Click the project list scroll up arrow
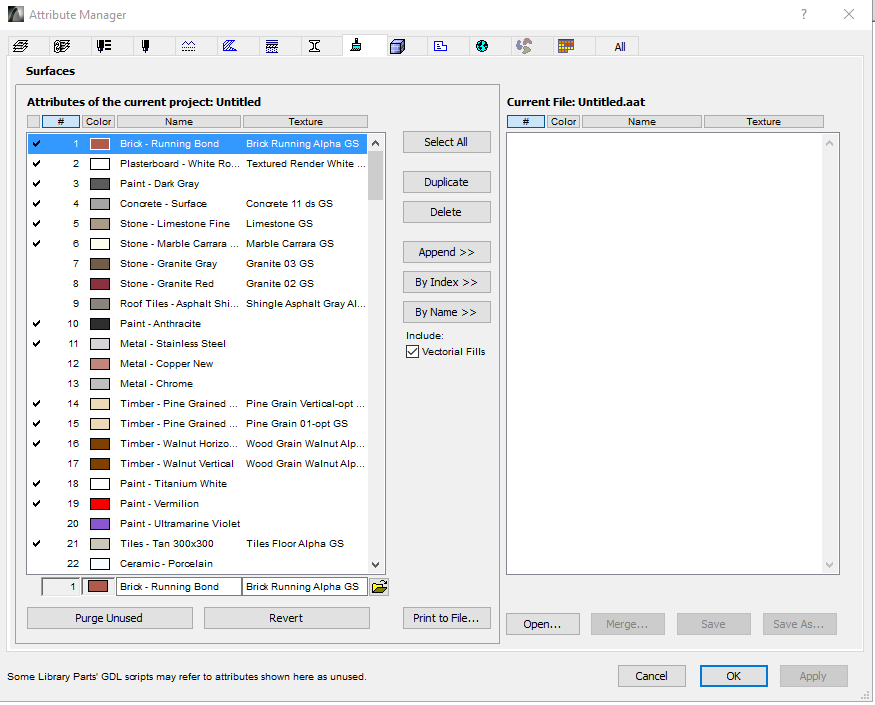Screen dimensions: 875x705 point(376,143)
